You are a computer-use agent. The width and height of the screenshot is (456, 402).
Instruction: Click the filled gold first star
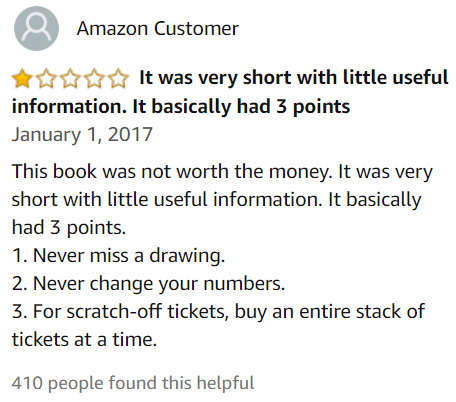pyautogui.click(x=22, y=79)
